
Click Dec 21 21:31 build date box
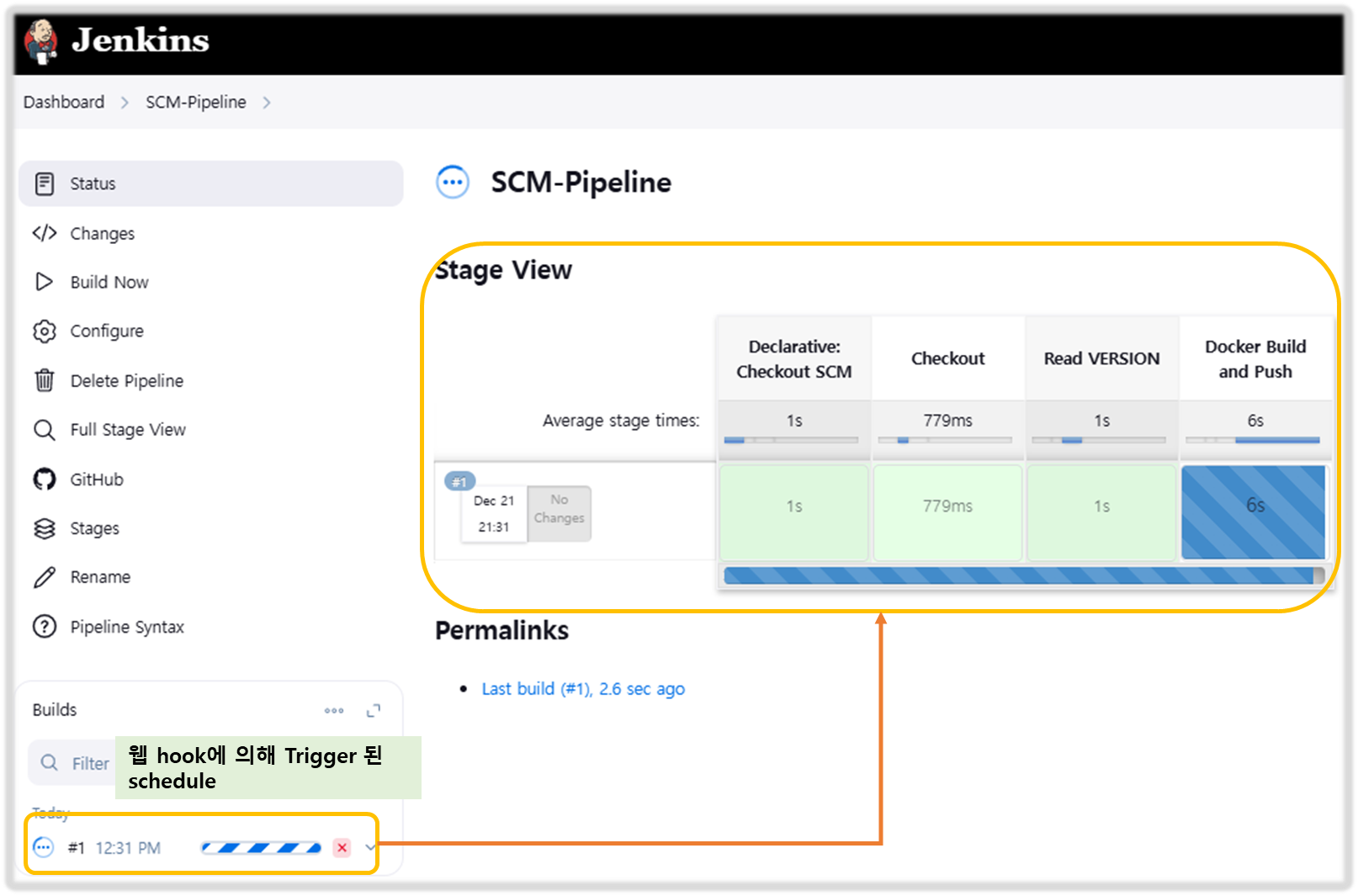click(494, 513)
